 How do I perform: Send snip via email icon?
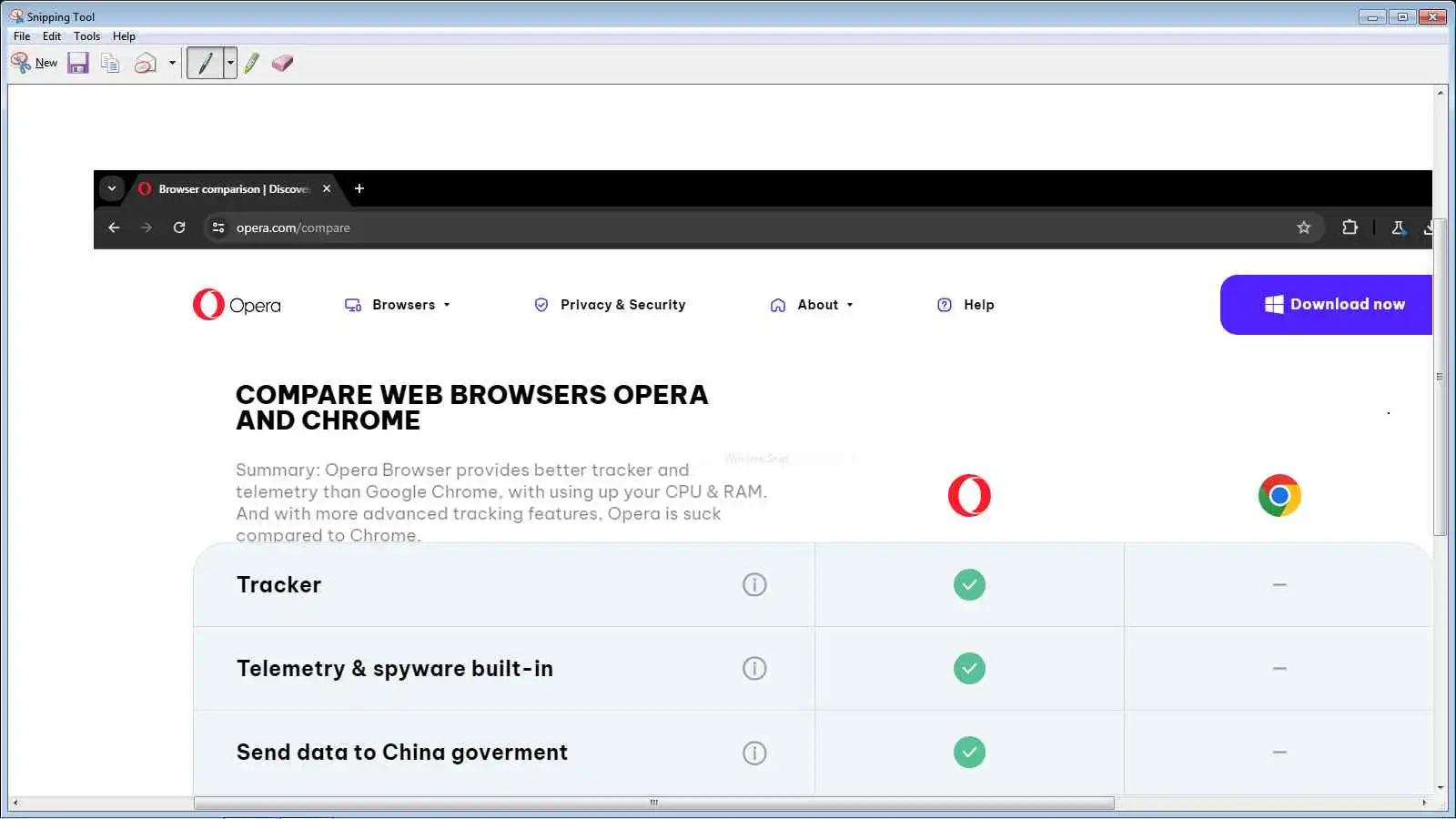point(145,63)
